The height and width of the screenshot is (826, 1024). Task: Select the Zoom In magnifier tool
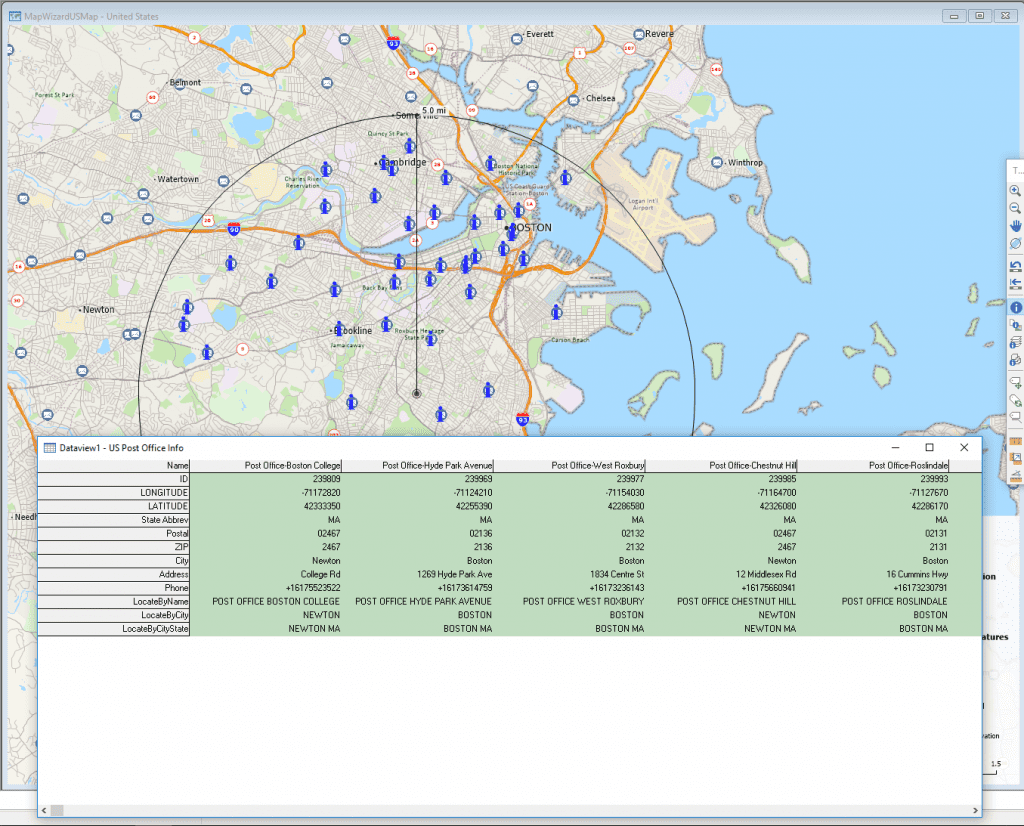click(x=1016, y=191)
